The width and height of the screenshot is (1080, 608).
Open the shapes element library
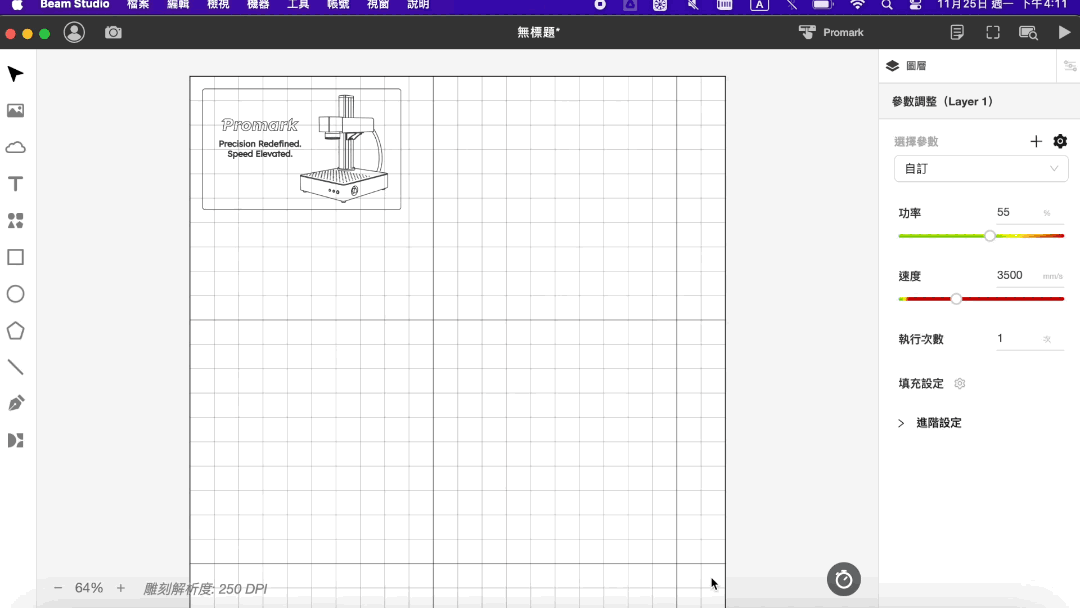click(15, 220)
